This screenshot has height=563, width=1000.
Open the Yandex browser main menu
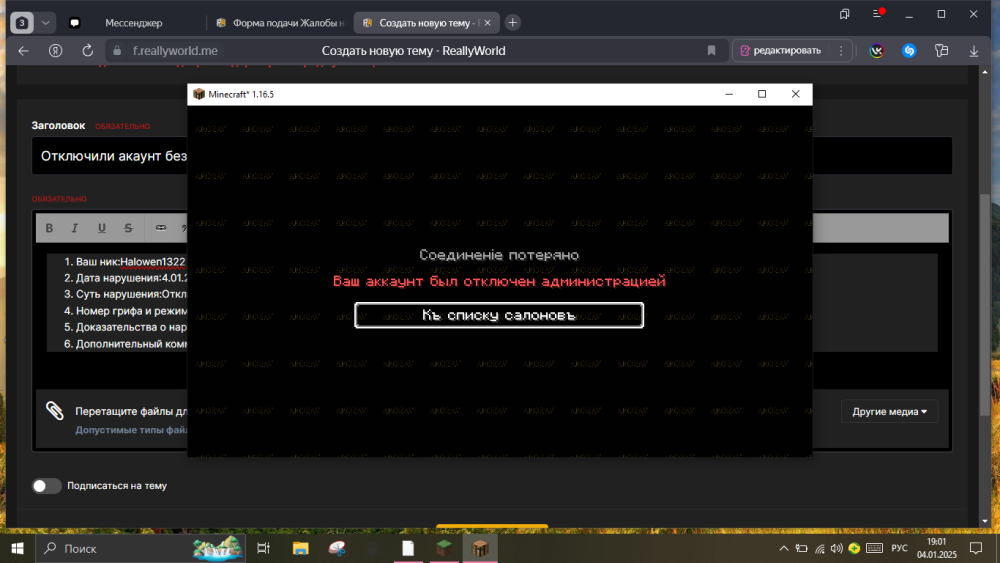pos(878,14)
